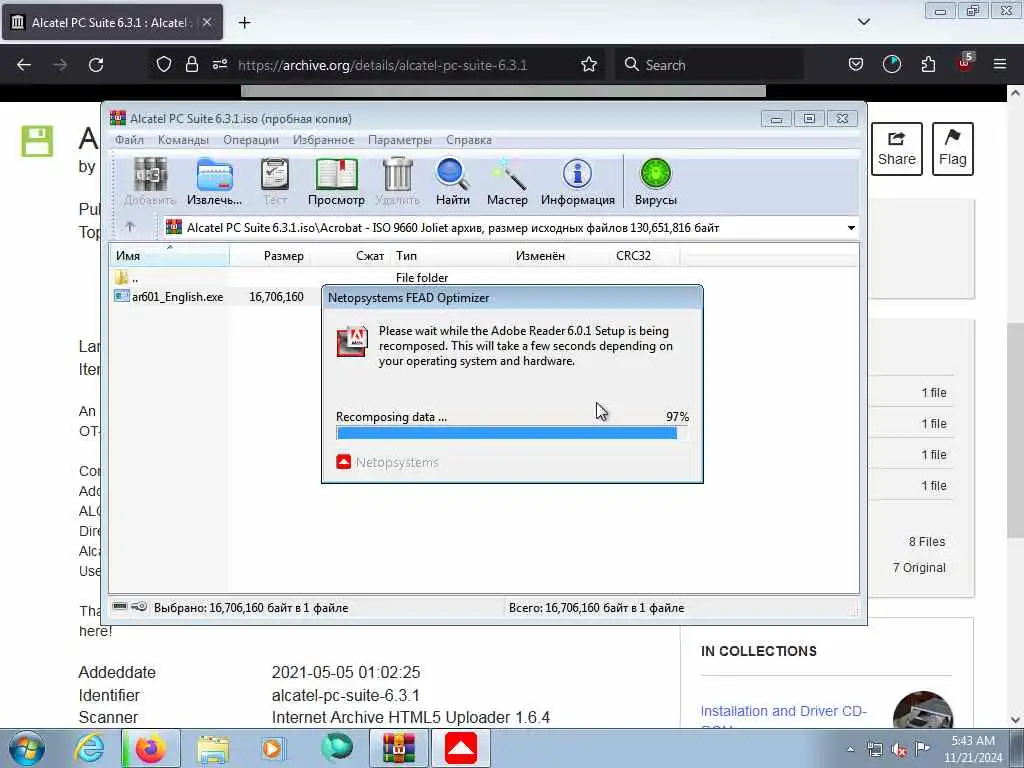Viewport: 1024px width, 768px height.
Task: Click the Netopsystems logo in the dialog
Action: point(387,462)
